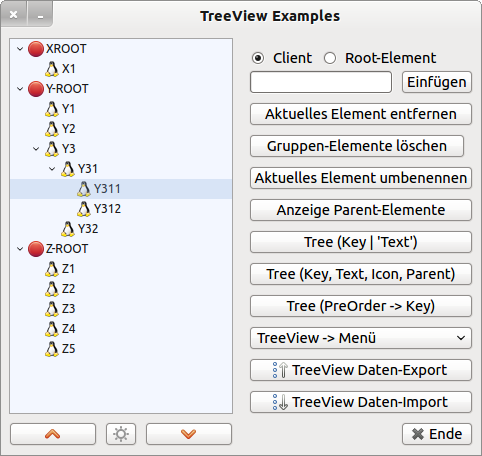This screenshot has height=456, width=482.
Task: Click the up-arrow move button below the tree
Action: (x=53, y=434)
